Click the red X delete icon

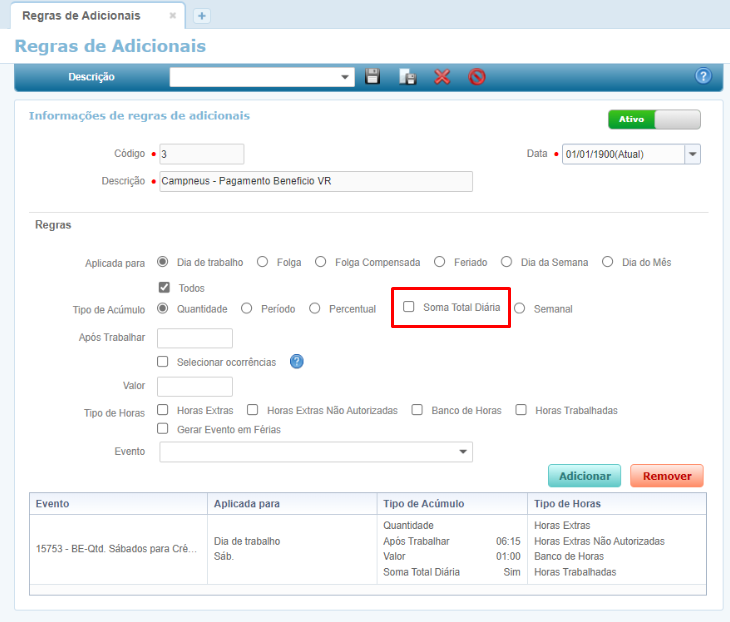coord(442,76)
